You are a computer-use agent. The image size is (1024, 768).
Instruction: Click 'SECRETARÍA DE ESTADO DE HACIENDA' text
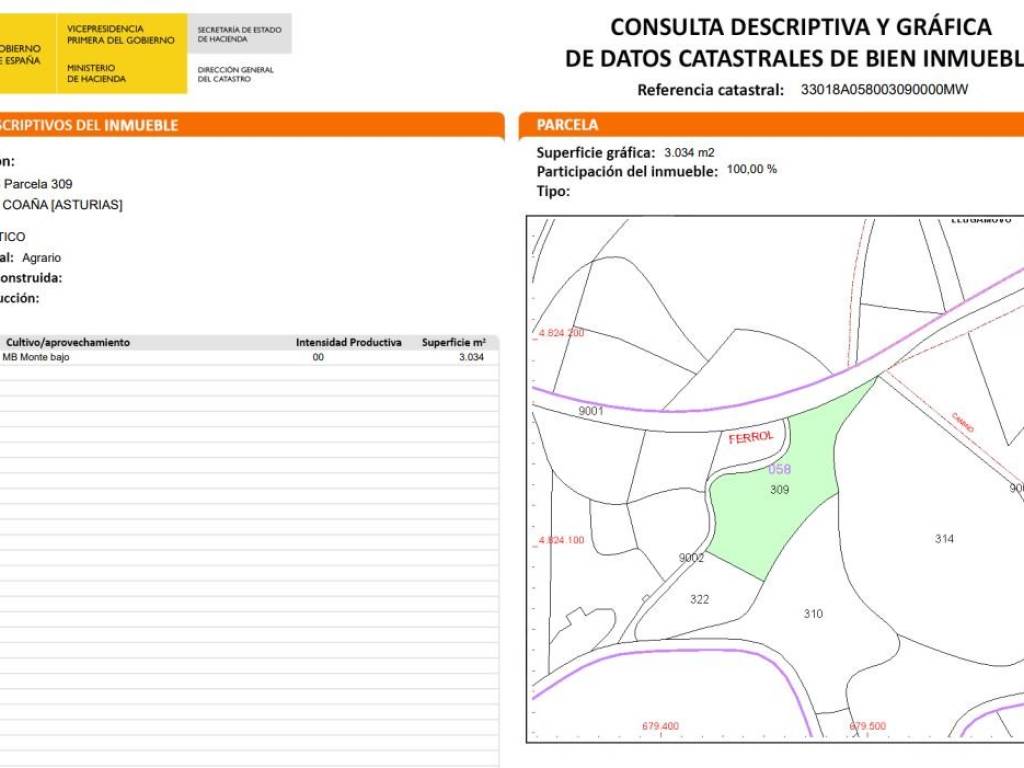[x=240, y=35]
